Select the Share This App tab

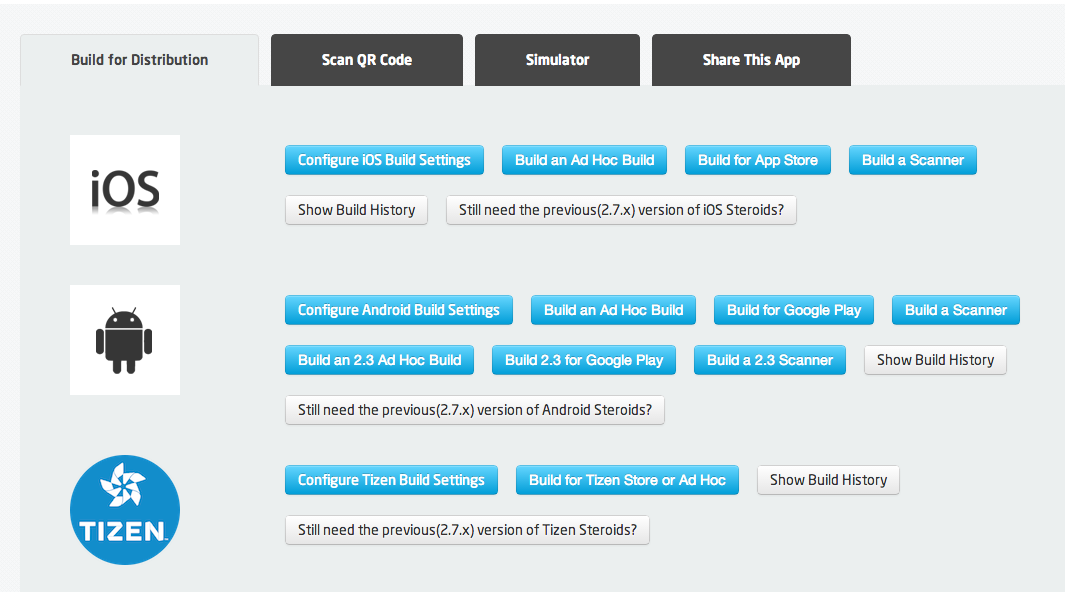coord(751,60)
